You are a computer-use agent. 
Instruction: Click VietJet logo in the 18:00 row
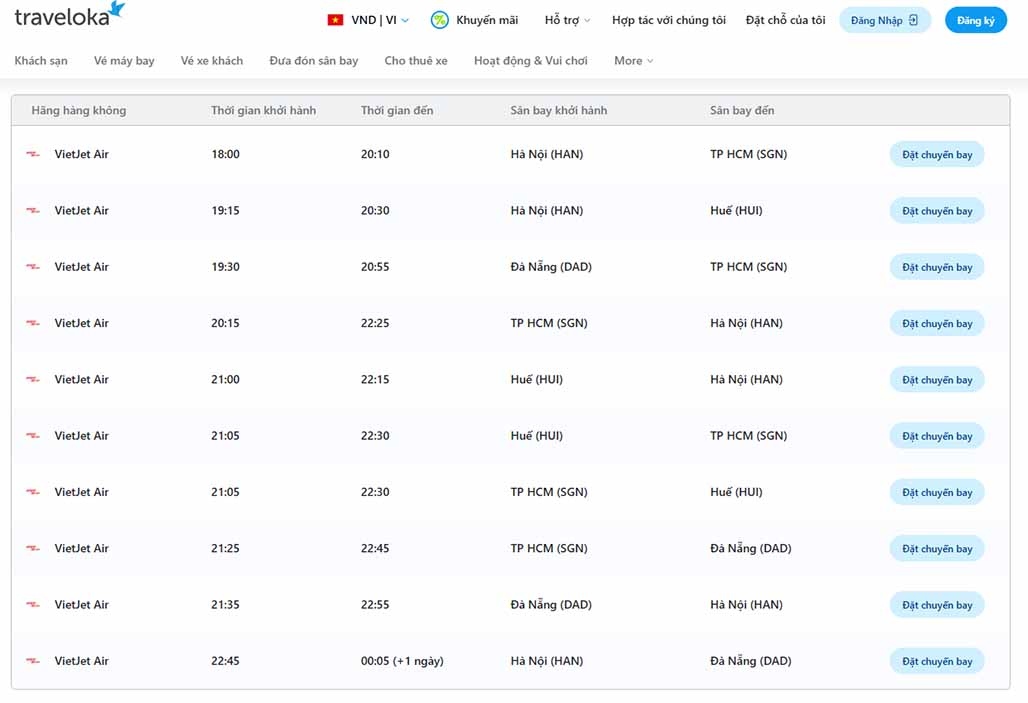pos(33,155)
